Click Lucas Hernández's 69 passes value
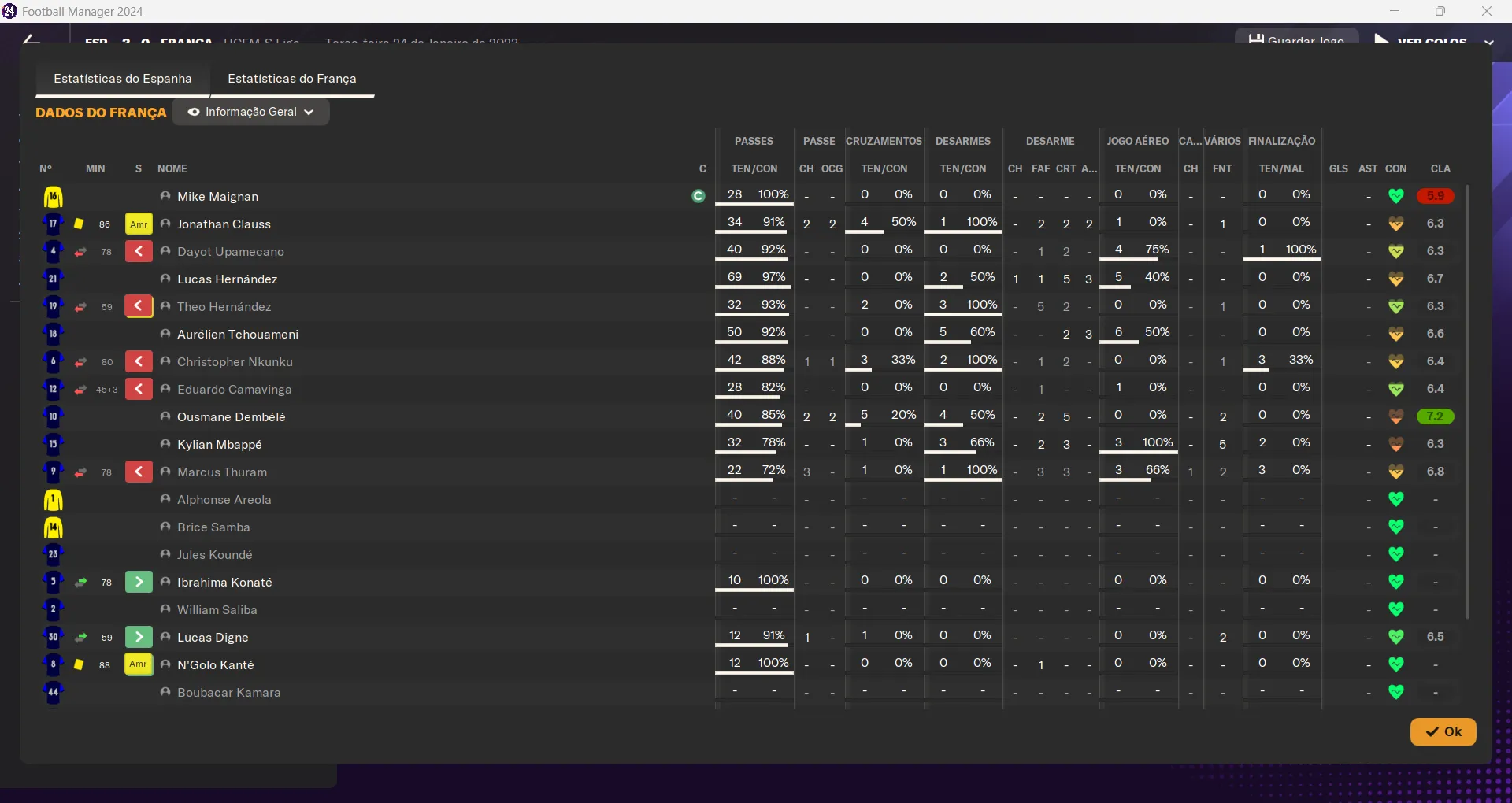 tap(735, 277)
